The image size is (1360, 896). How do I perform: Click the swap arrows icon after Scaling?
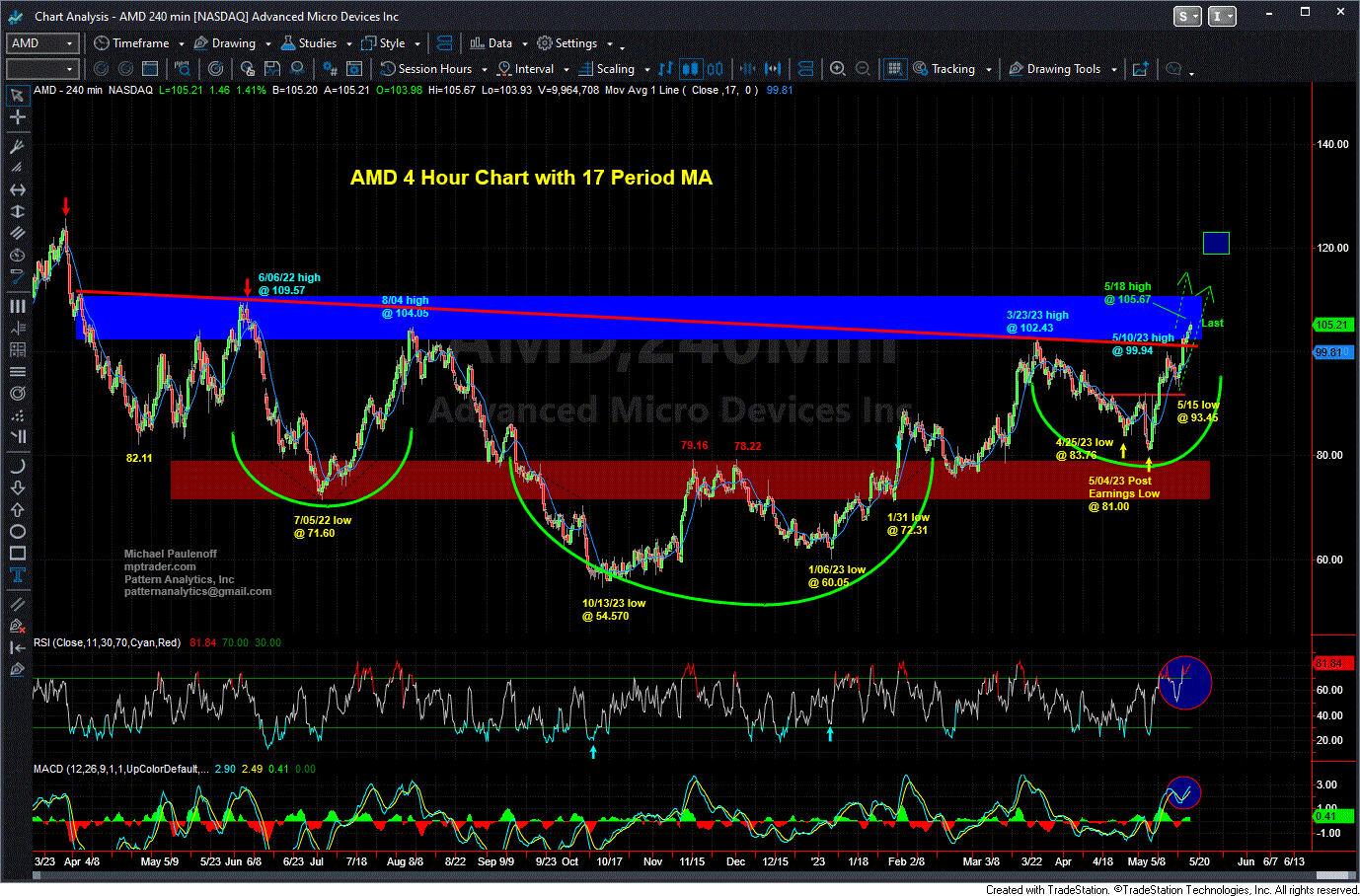click(x=665, y=69)
